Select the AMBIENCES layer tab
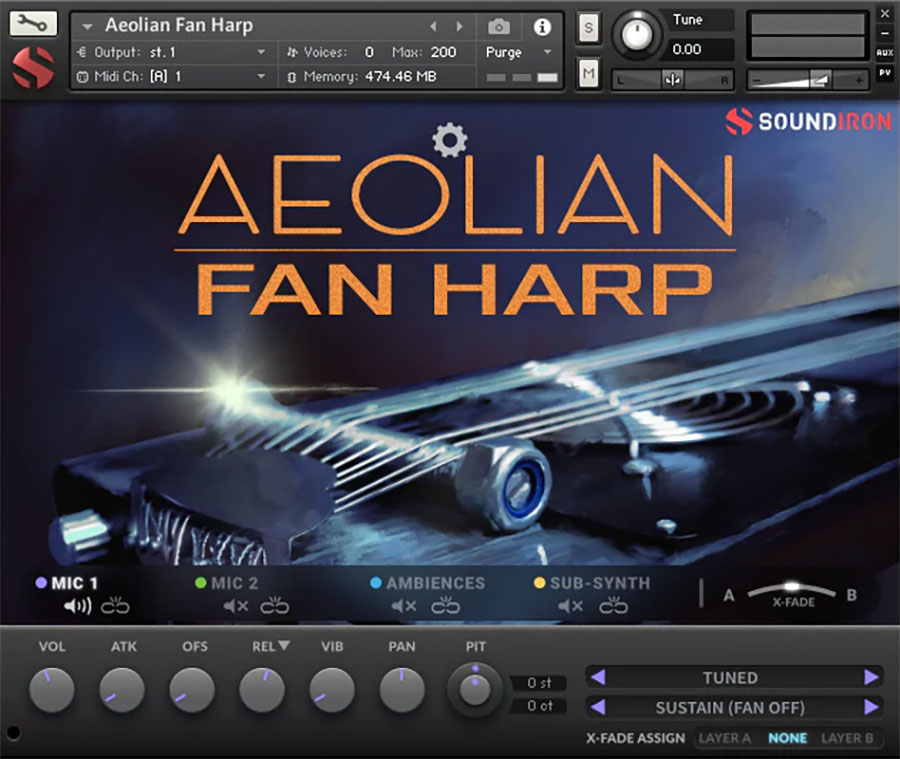900x759 pixels. pyautogui.click(x=428, y=583)
